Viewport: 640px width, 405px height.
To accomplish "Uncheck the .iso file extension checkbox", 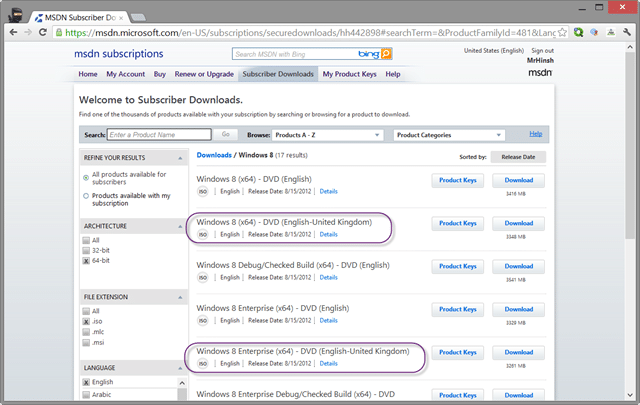I will 86,321.
